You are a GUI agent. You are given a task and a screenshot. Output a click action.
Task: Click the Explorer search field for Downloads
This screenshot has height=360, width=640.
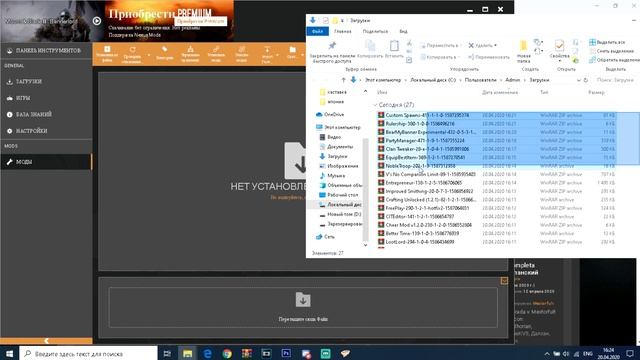pyautogui.click(x=615, y=80)
